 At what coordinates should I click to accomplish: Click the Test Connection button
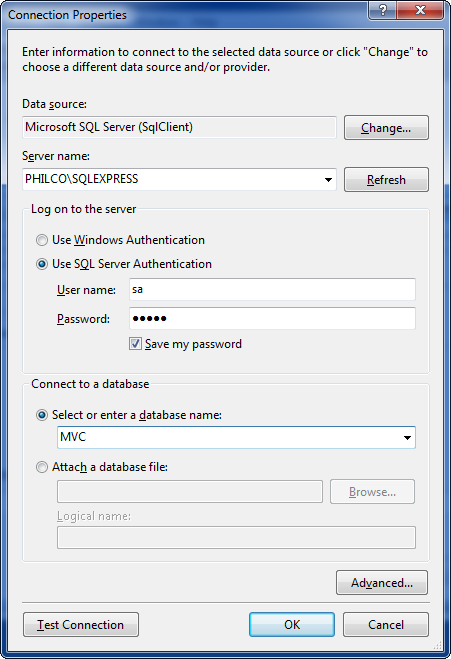pos(81,625)
